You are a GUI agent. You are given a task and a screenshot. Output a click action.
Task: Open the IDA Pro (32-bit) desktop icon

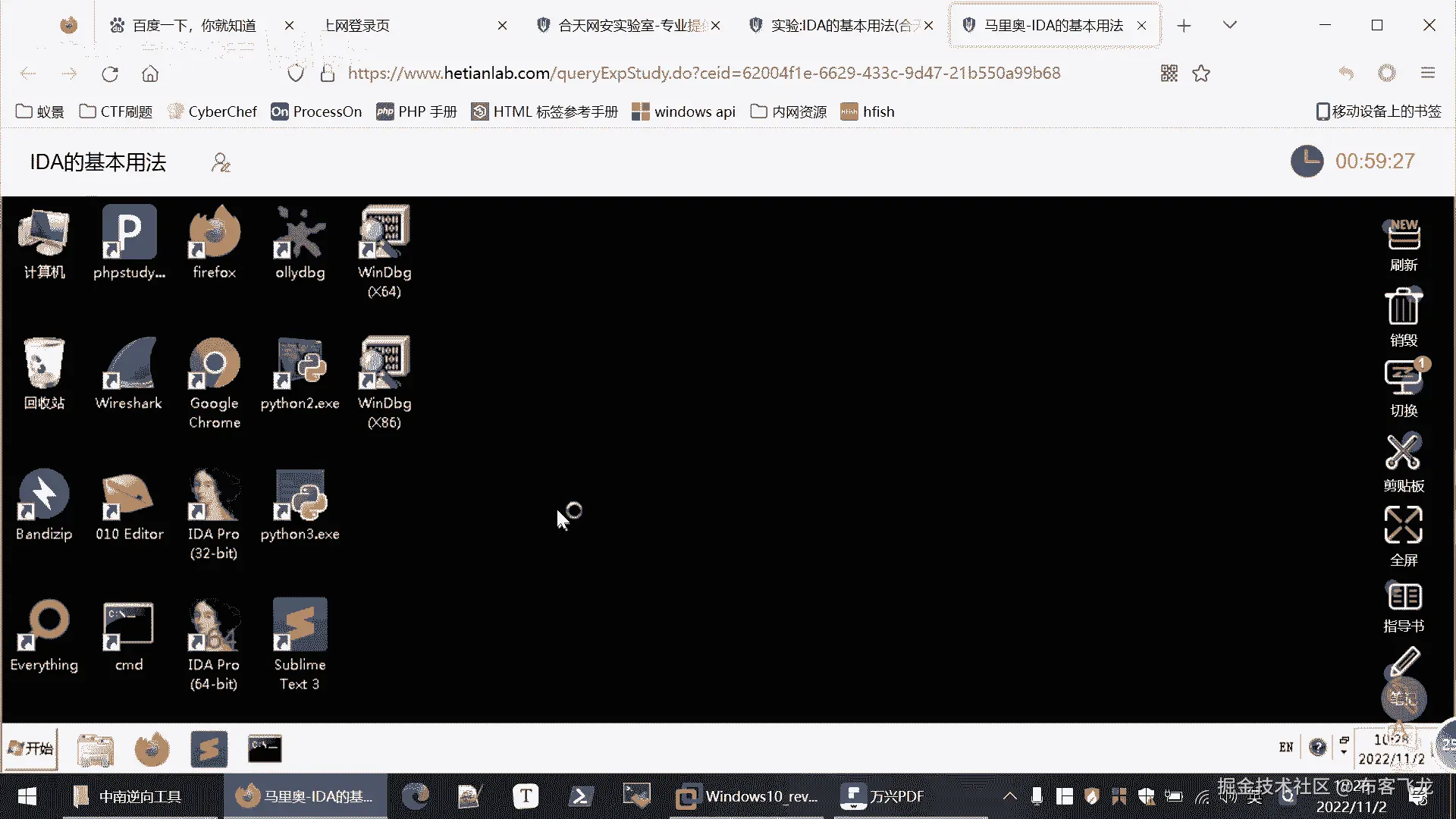coord(214,496)
